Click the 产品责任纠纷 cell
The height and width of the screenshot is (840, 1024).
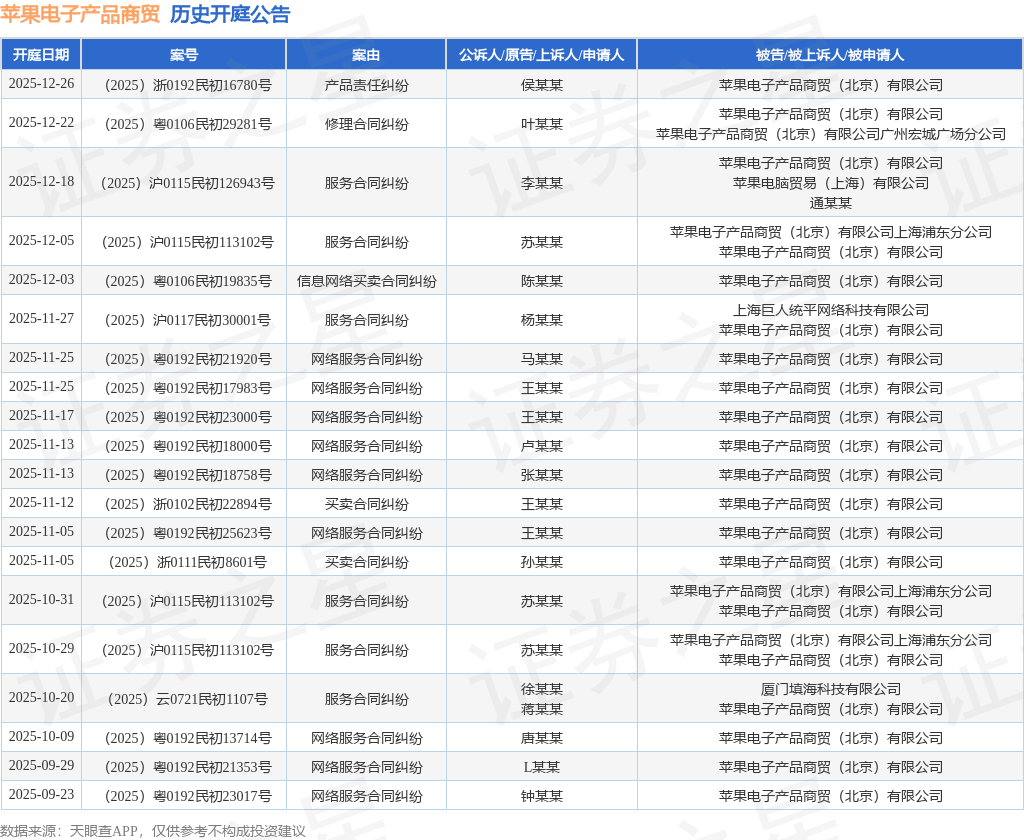click(x=366, y=85)
